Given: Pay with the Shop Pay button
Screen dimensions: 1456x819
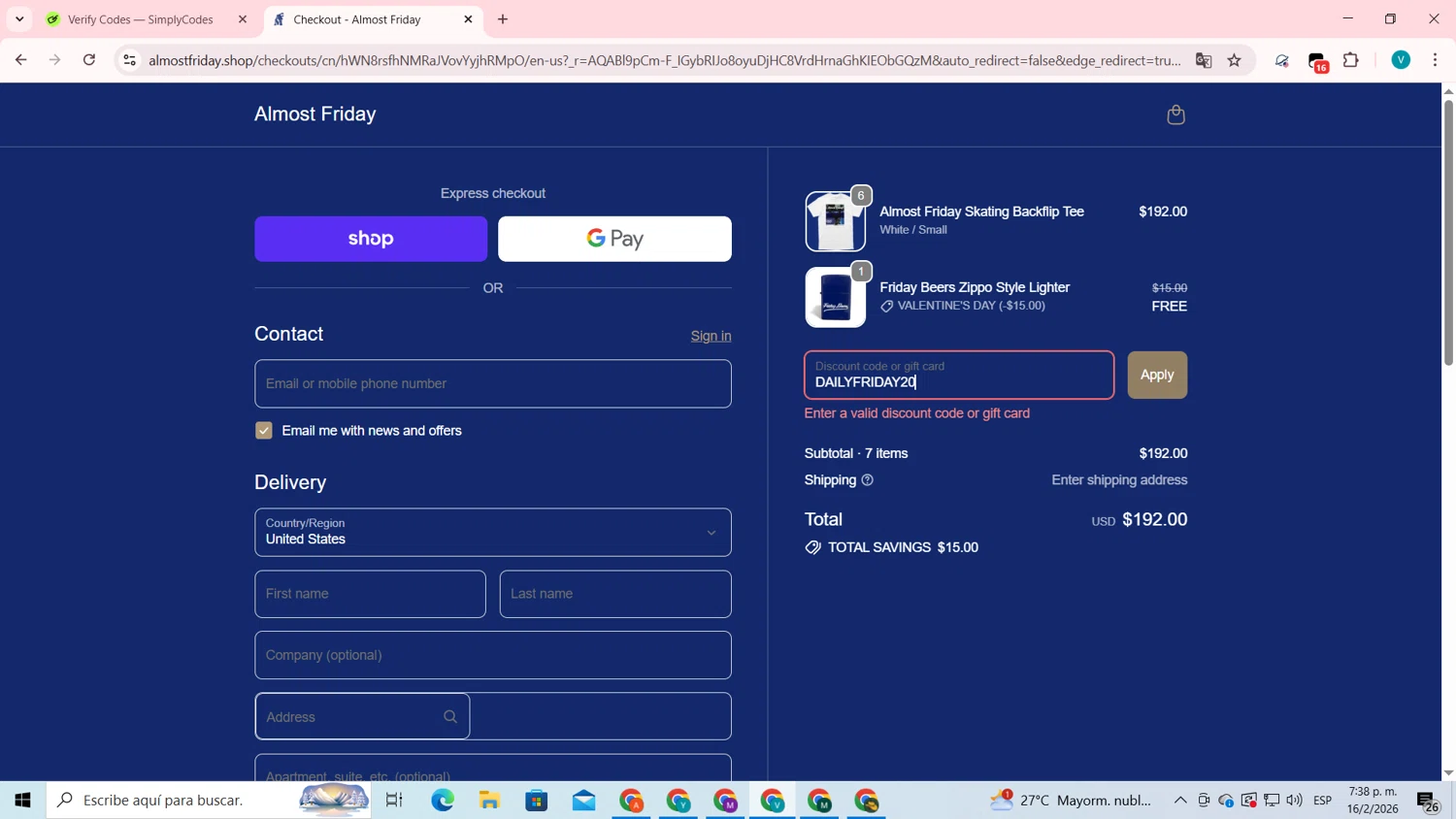Looking at the screenshot, I should pyautogui.click(x=371, y=239).
